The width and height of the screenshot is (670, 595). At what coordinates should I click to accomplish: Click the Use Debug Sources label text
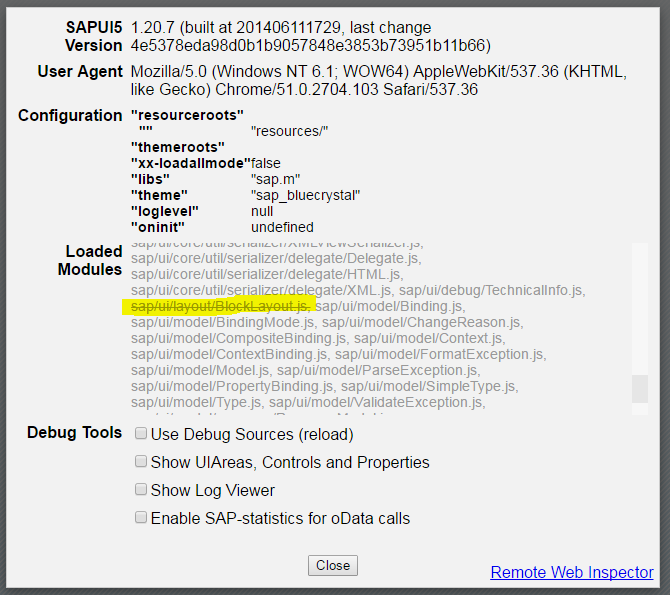coord(252,434)
